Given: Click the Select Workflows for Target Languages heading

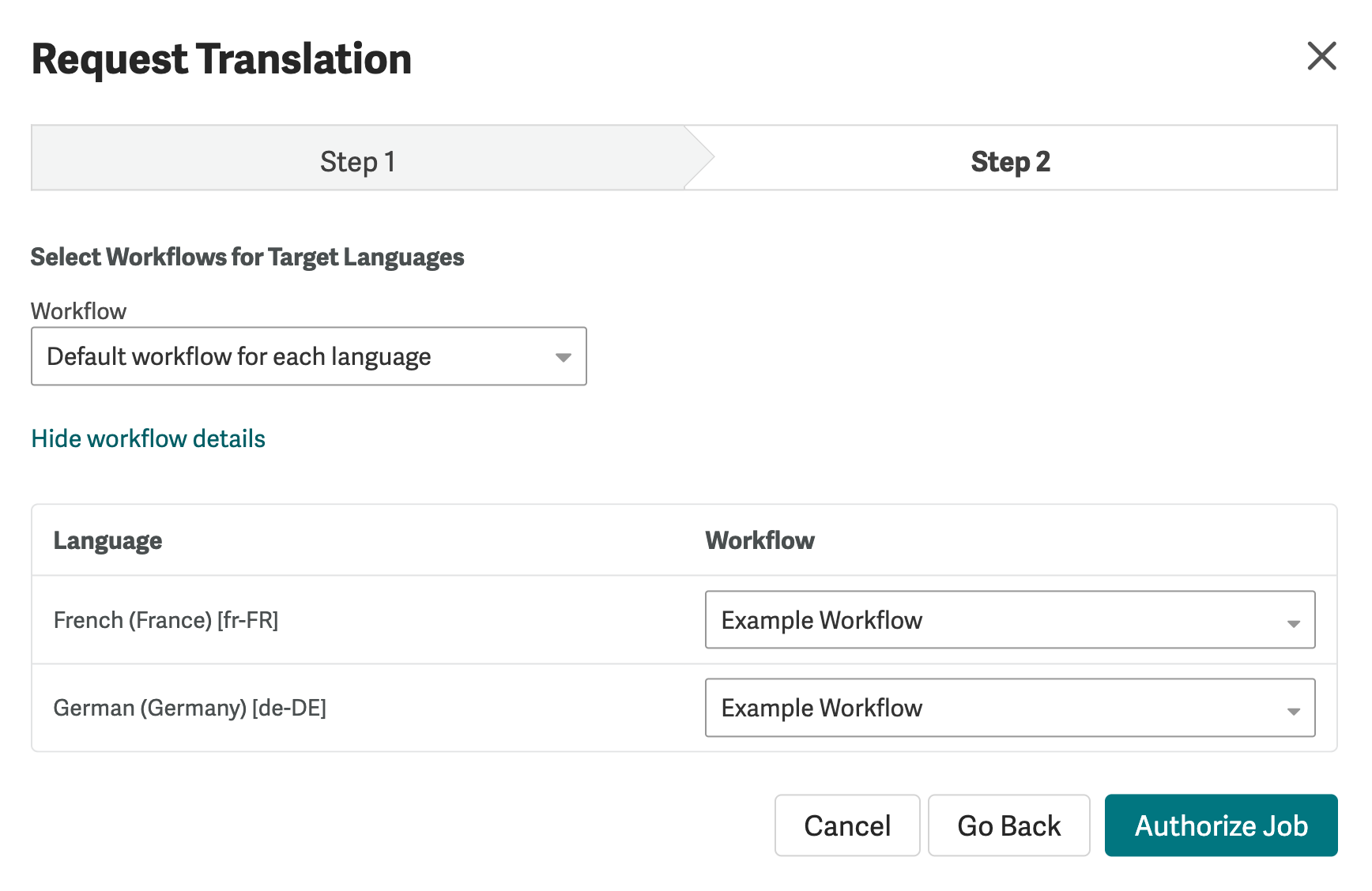Looking at the screenshot, I should click(x=247, y=258).
